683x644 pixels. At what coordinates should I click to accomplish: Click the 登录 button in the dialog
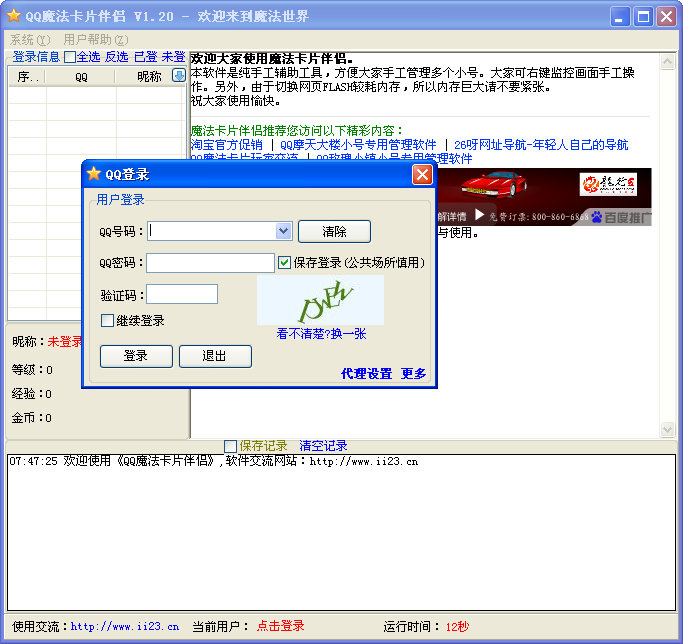pos(136,356)
